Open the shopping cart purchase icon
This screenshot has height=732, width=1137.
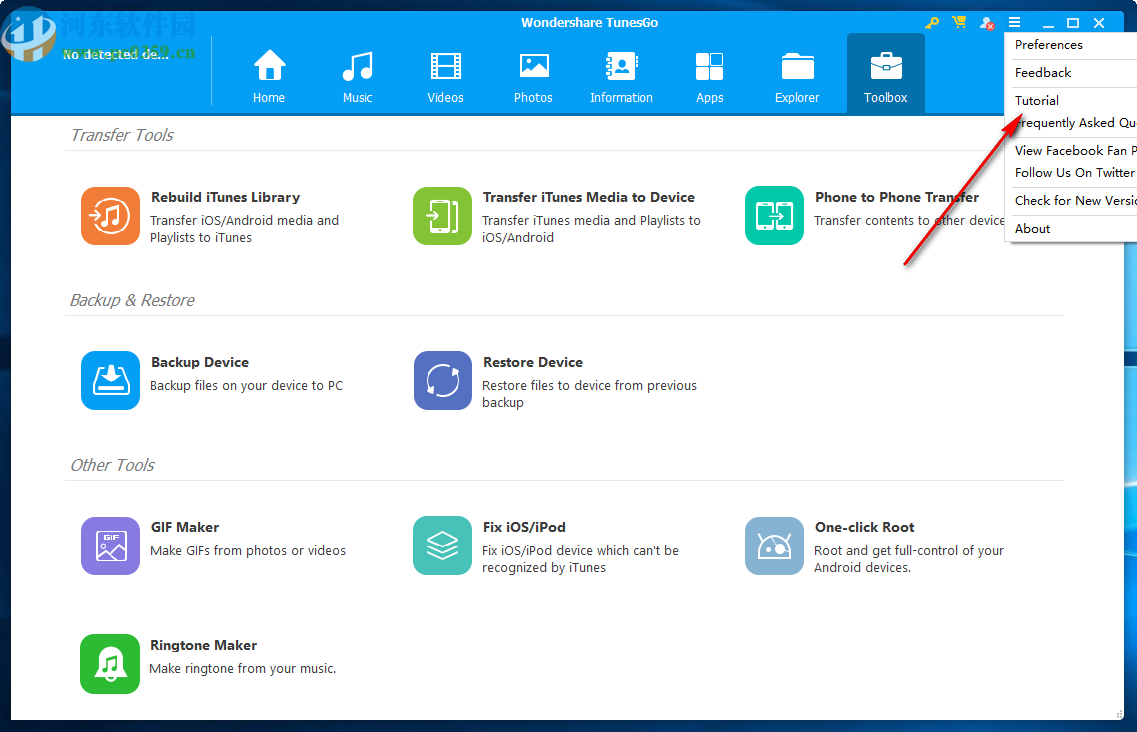pos(959,23)
